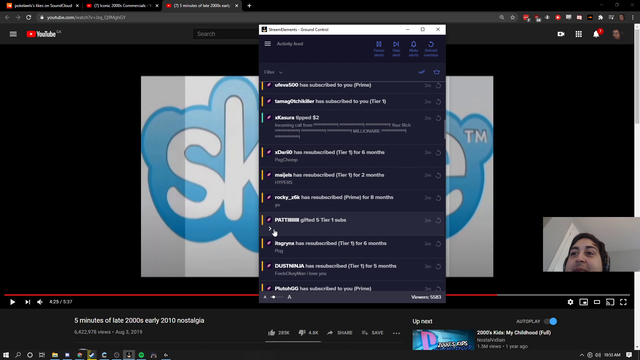
Task: Replay the ufeva500 subscription alert
Action: pyautogui.click(x=438, y=85)
